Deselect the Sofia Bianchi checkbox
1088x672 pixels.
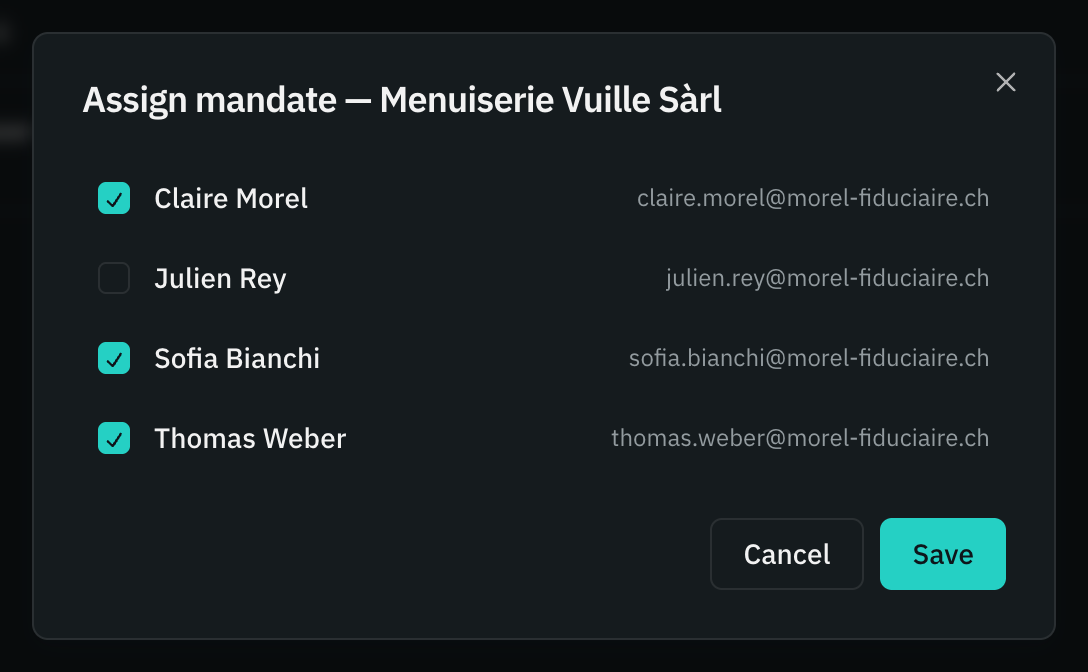[x=114, y=358]
